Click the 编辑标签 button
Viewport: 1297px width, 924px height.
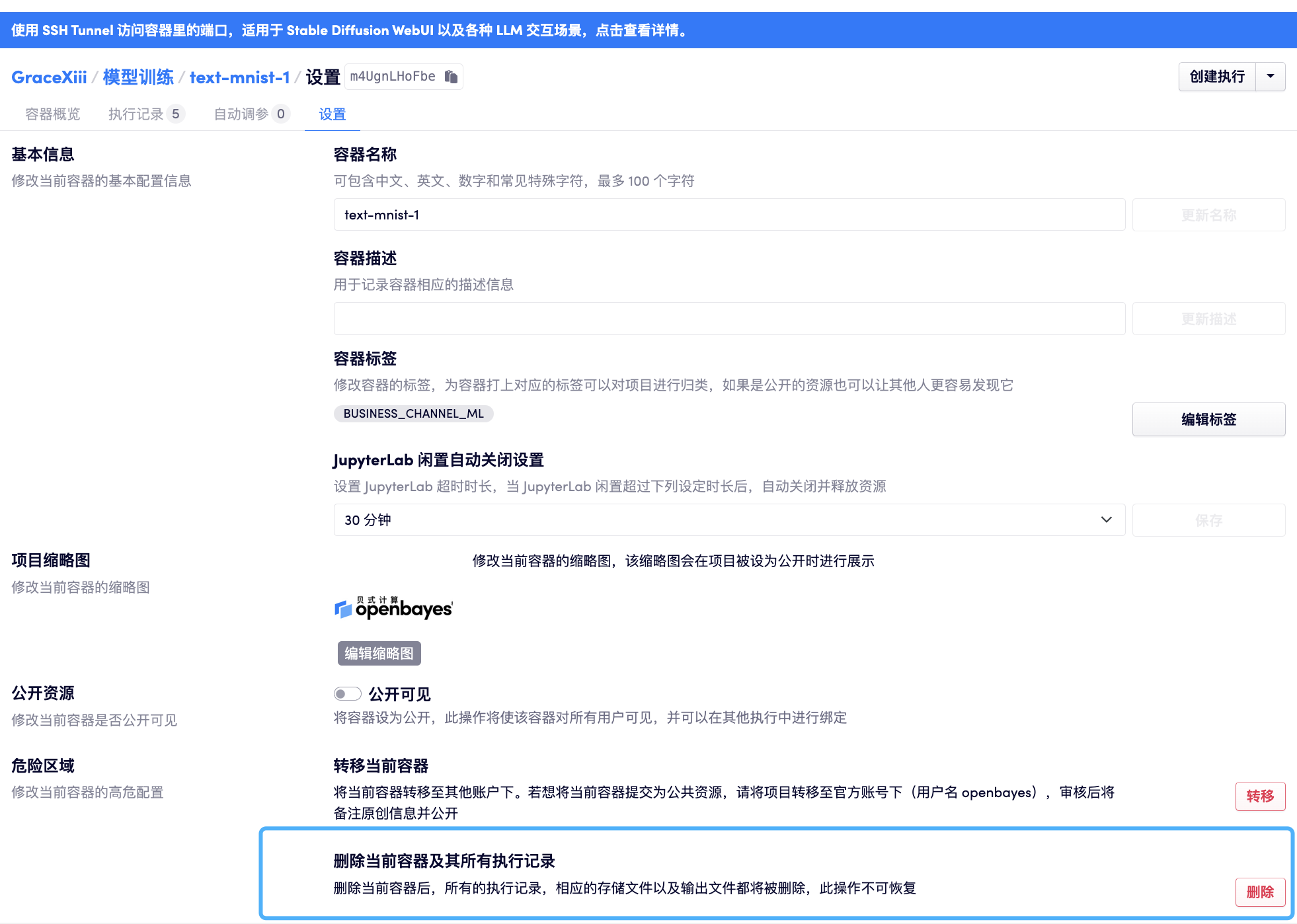click(x=1208, y=419)
